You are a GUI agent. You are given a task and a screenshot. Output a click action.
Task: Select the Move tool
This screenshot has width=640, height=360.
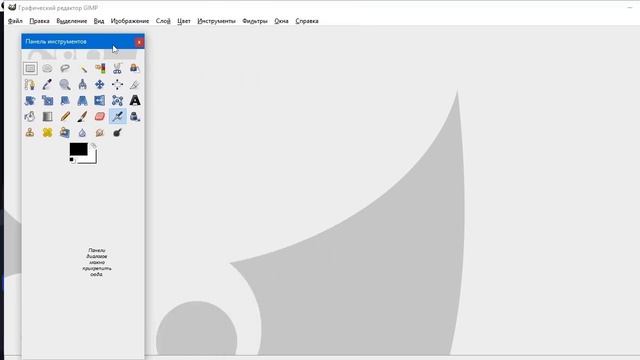click(x=100, y=84)
